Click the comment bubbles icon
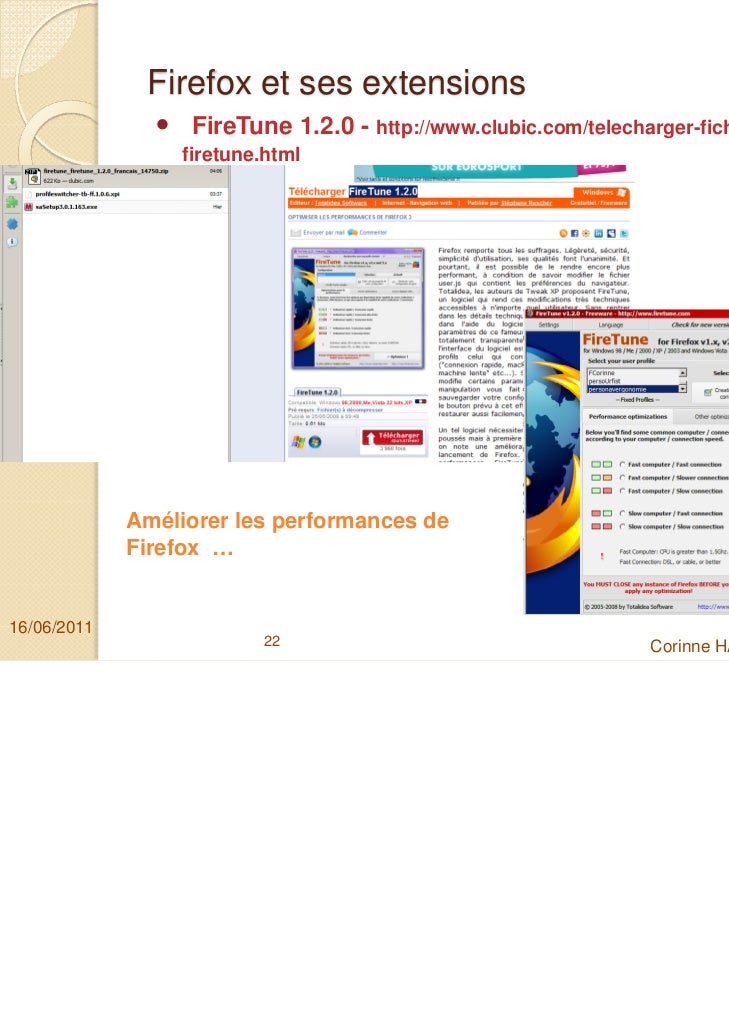The width and height of the screenshot is (729, 1030). [353, 233]
